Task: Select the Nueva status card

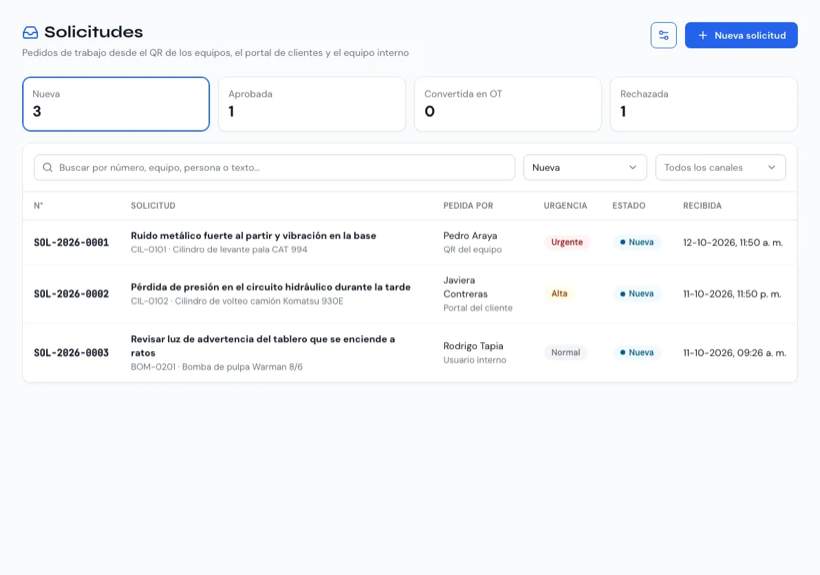Action: (x=116, y=104)
